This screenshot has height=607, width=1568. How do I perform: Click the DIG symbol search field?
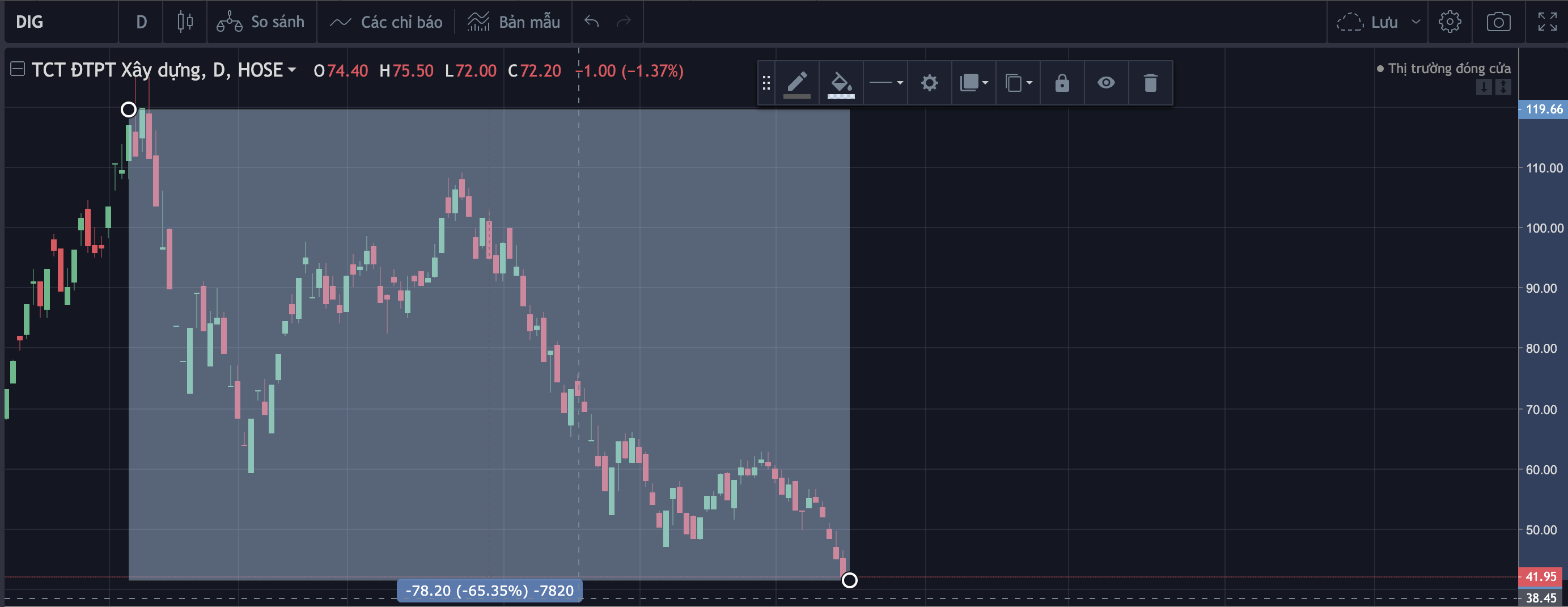click(x=61, y=22)
